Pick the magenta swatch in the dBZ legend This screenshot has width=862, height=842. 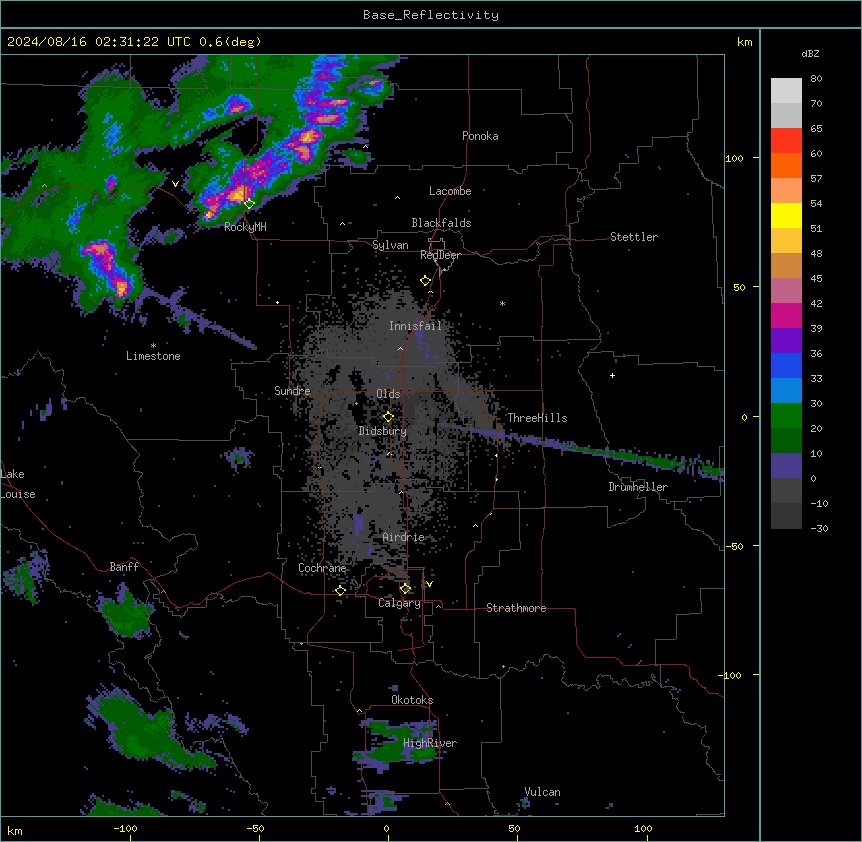(x=786, y=315)
